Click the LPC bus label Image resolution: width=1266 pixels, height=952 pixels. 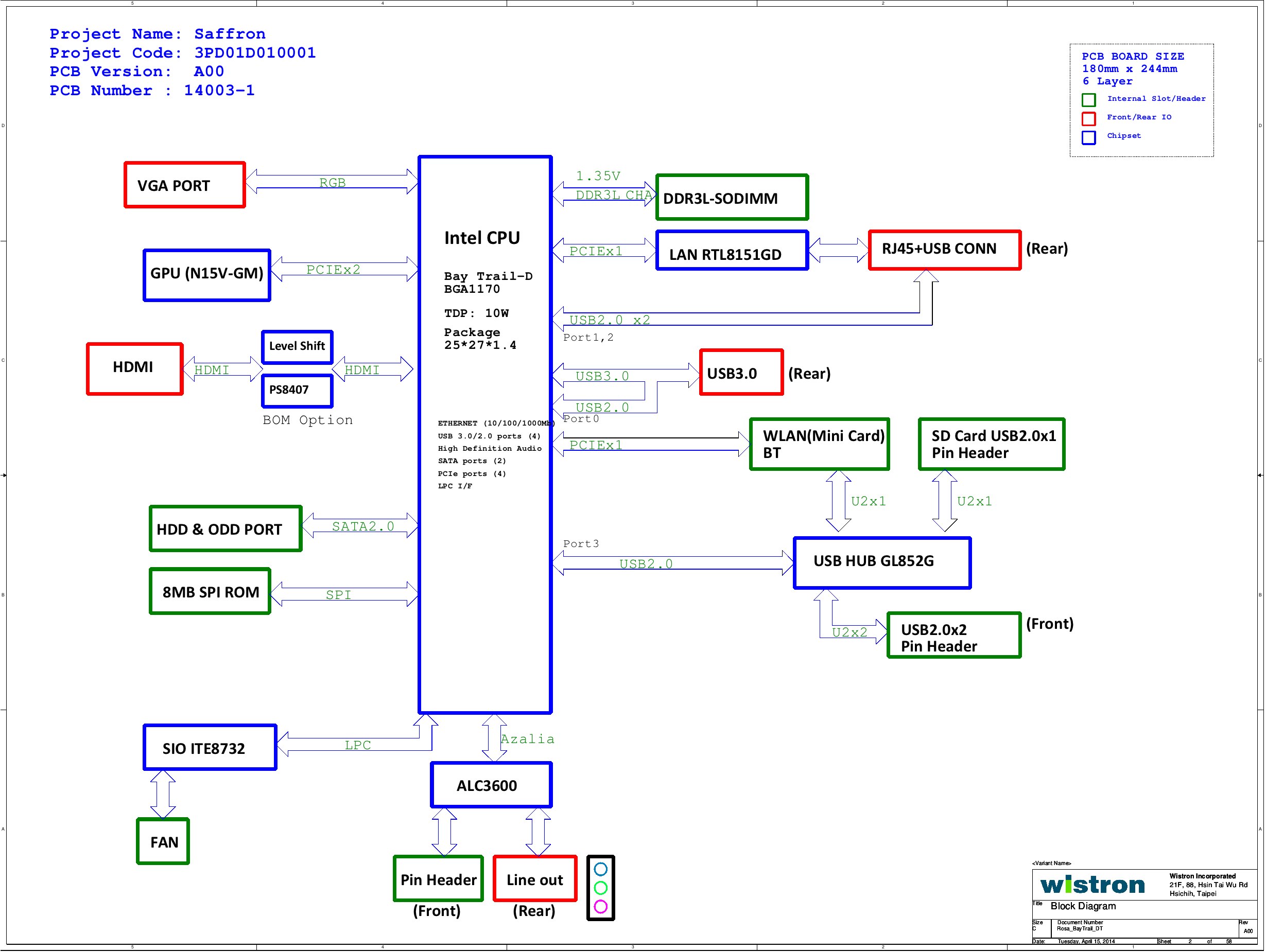pyautogui.click(x=358, y=745)
